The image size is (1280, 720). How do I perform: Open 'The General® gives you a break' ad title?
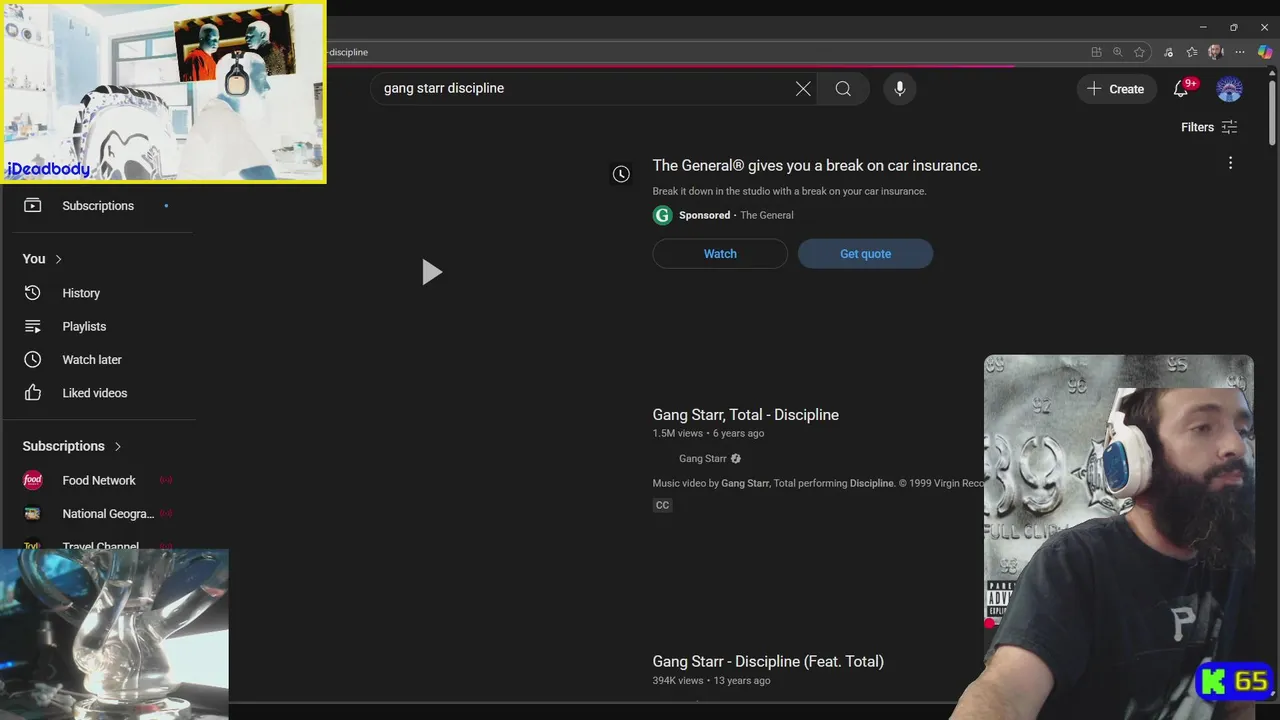pos(816,166)
